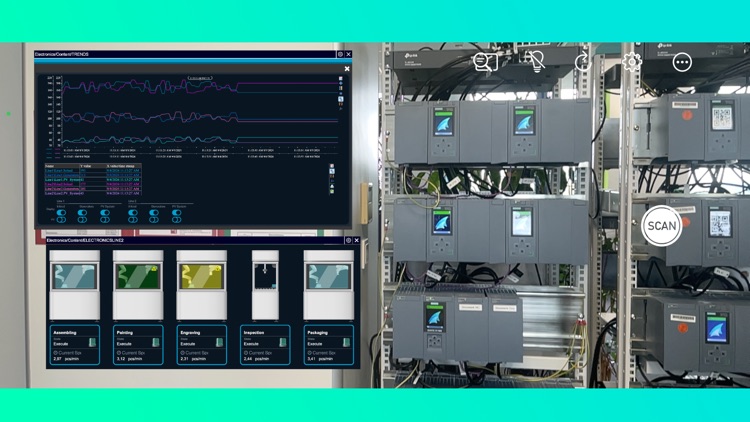Open the Assembling status card
This screenshot has height=422, width=750.
point(75,345)
